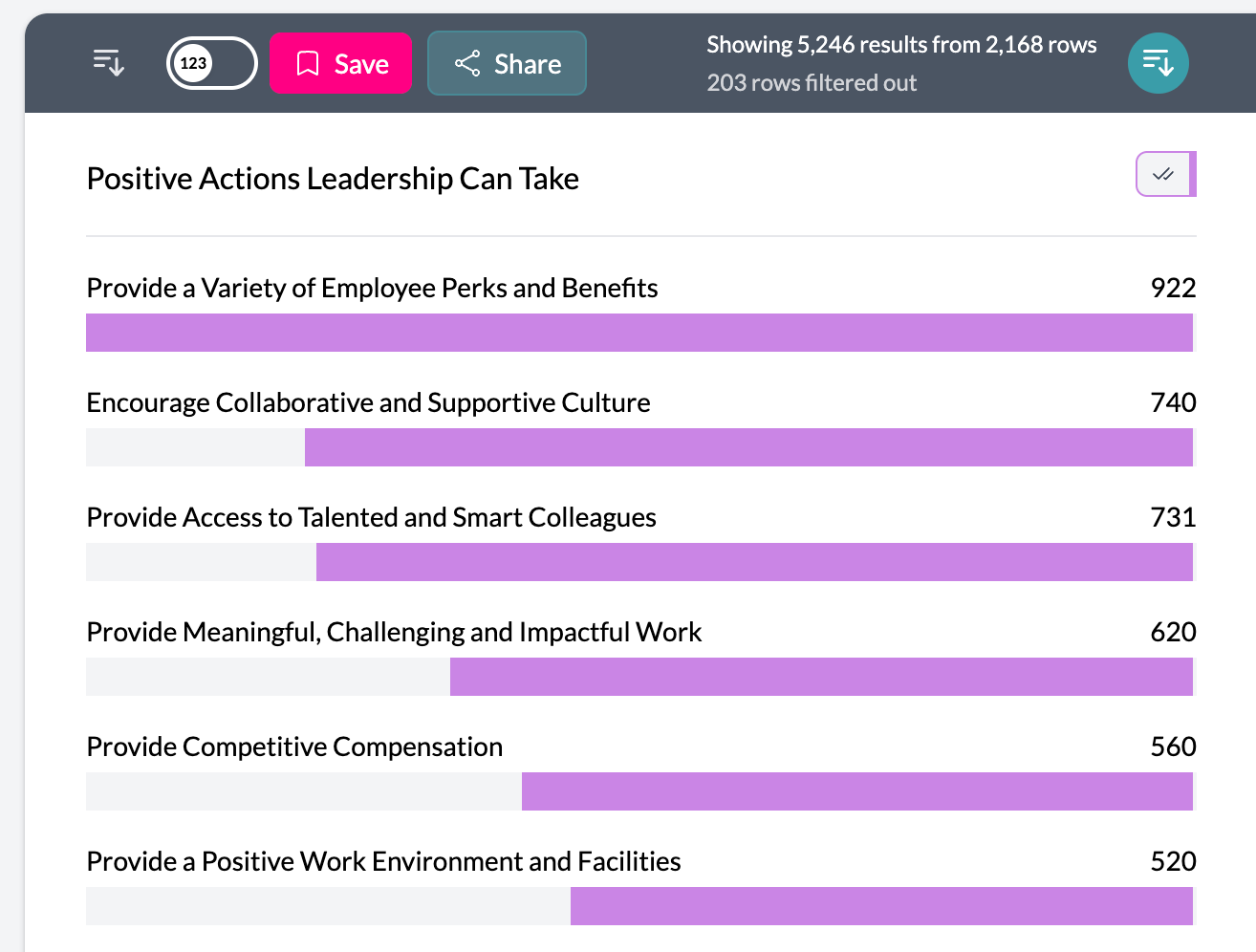Click the sort icon at toolbar left
This screenshot has height=952, width=1256.
point(109,63)
